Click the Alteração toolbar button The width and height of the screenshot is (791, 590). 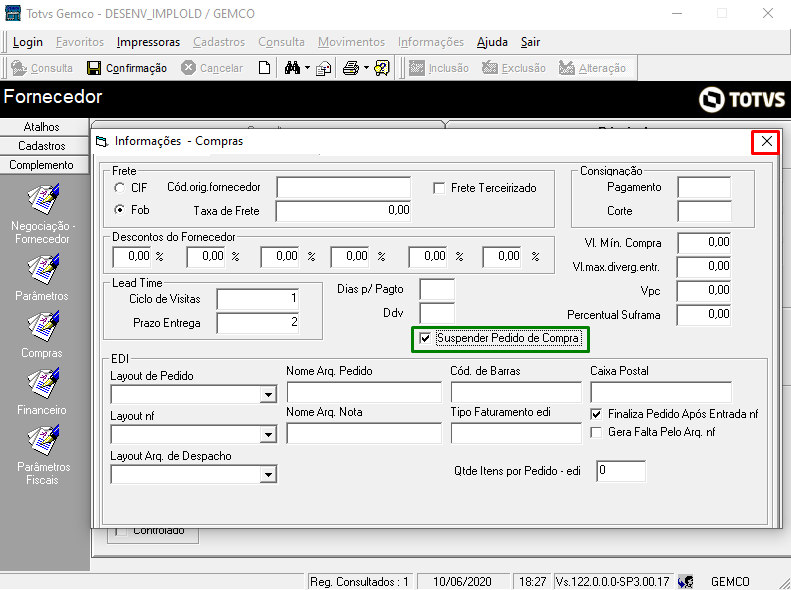point(592,68)
